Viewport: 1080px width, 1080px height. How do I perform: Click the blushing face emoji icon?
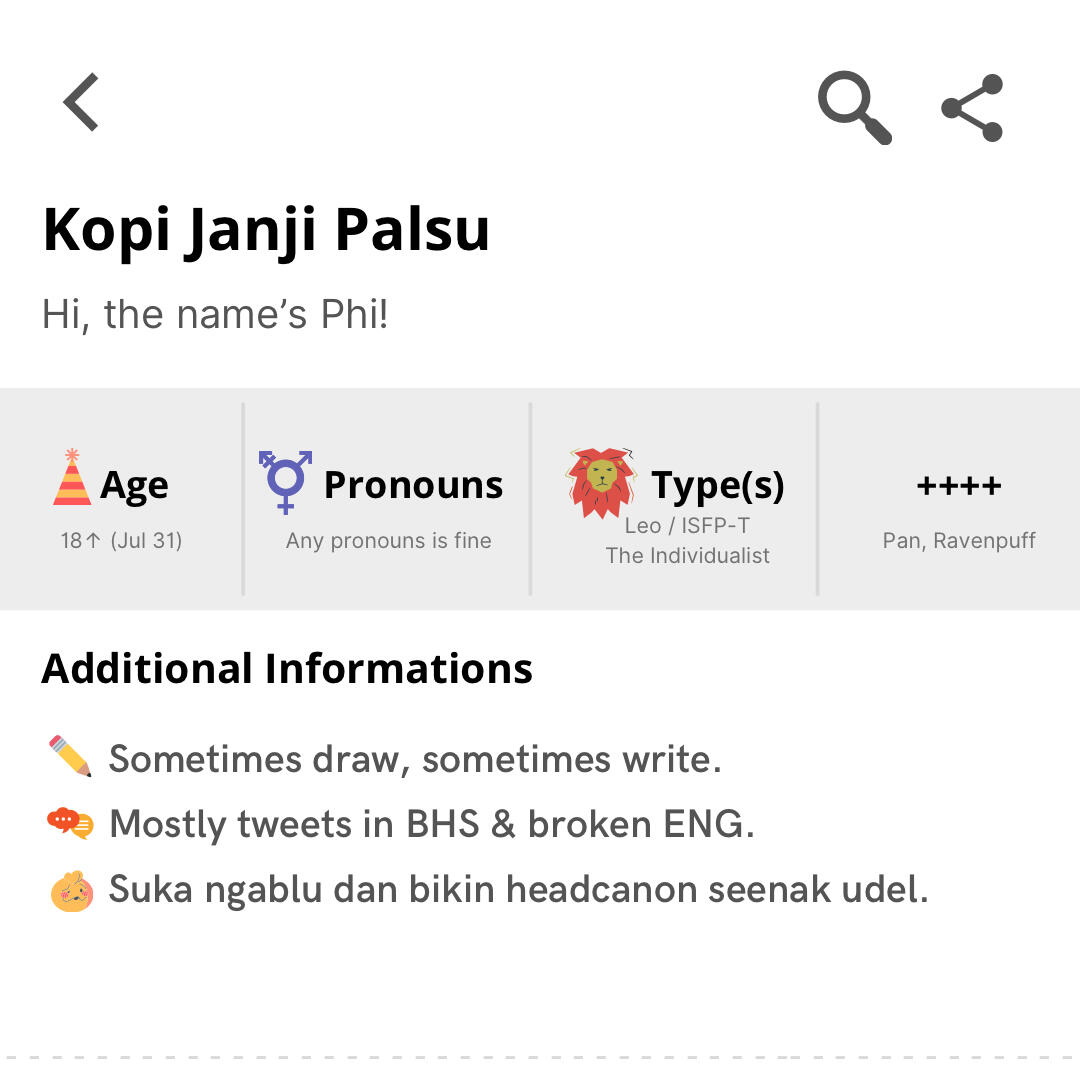pyautogui.click(x=72, y=889)
